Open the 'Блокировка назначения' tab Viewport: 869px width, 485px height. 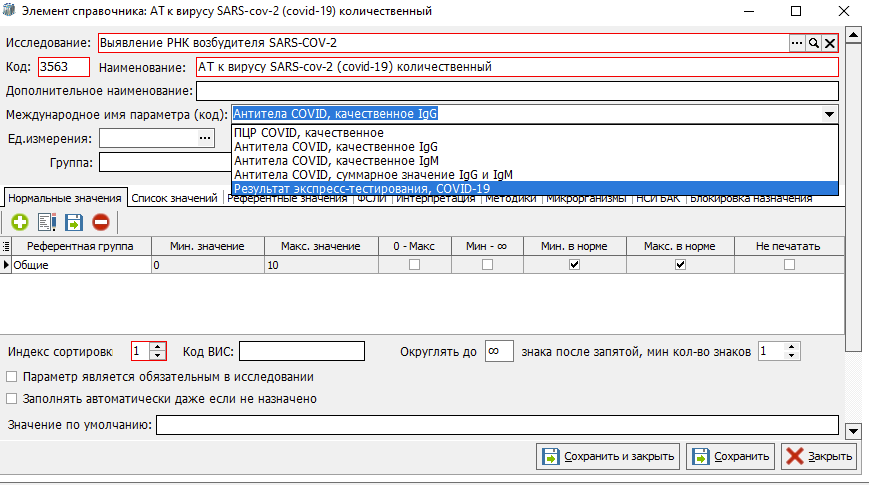[751, 198]
